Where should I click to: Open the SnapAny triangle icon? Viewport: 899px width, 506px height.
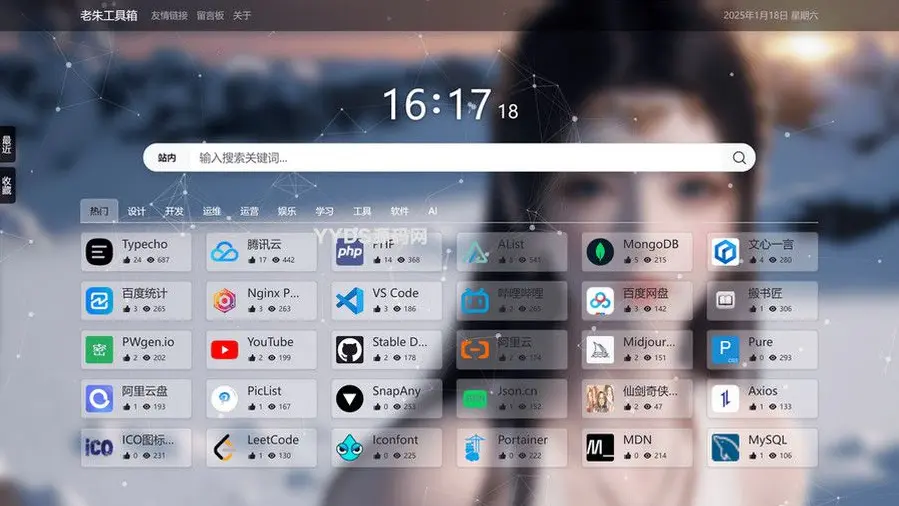[x=350, y=399]
